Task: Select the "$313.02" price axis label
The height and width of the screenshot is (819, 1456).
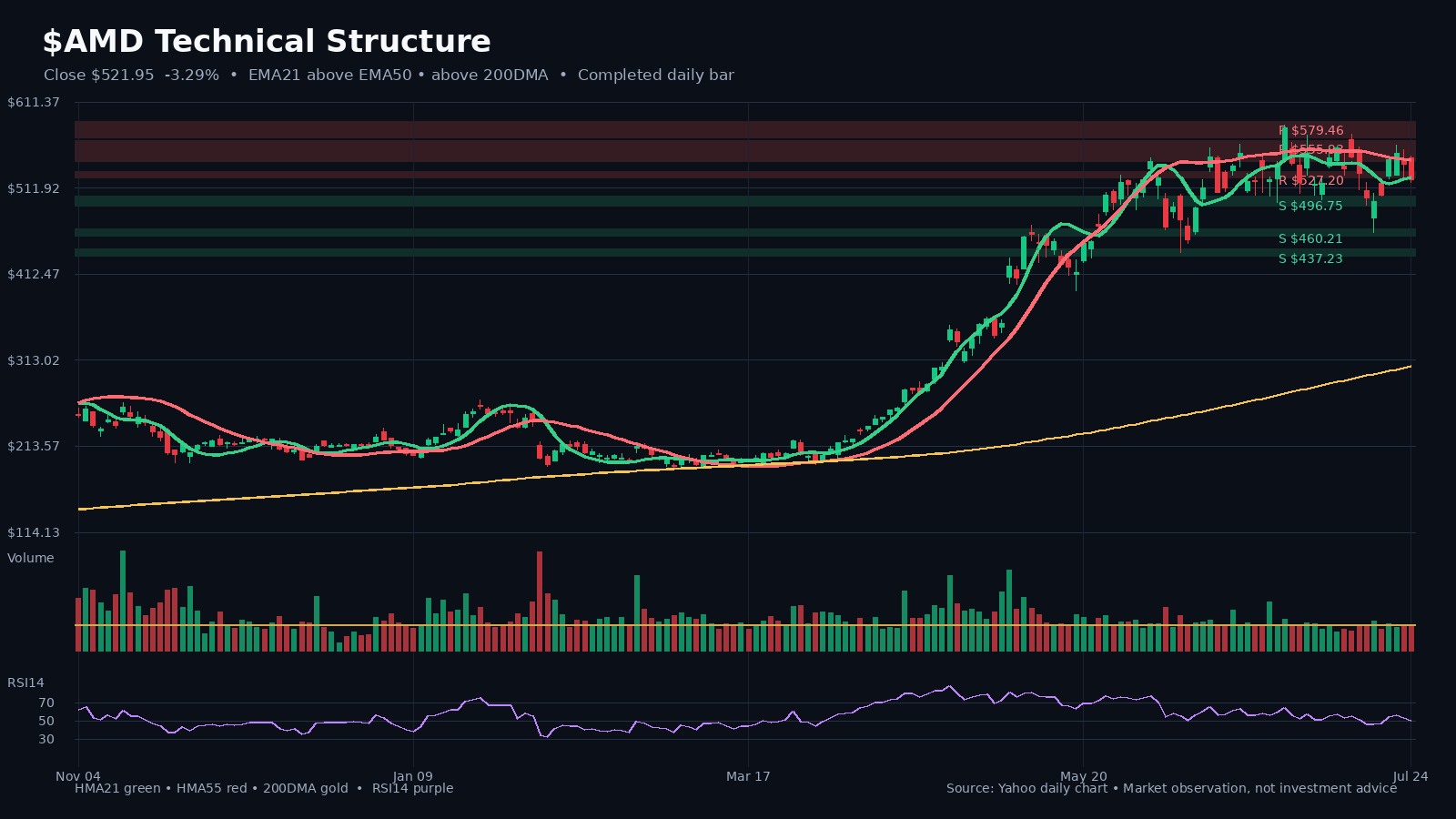Action: (x=34, y=360)
